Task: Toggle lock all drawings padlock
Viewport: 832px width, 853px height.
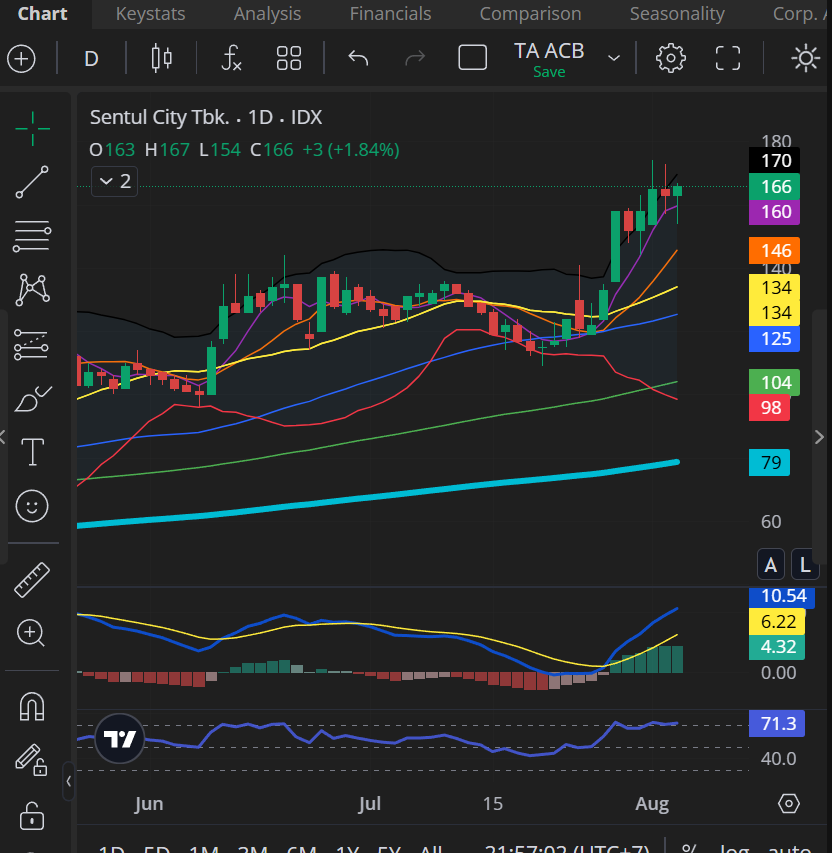Action: 32,815
